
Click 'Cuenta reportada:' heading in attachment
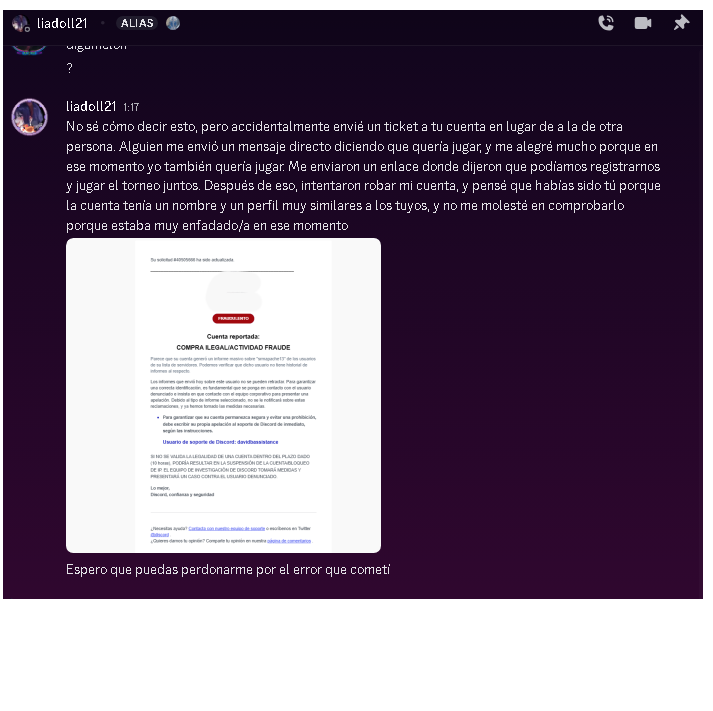click(x=233, y=336)
